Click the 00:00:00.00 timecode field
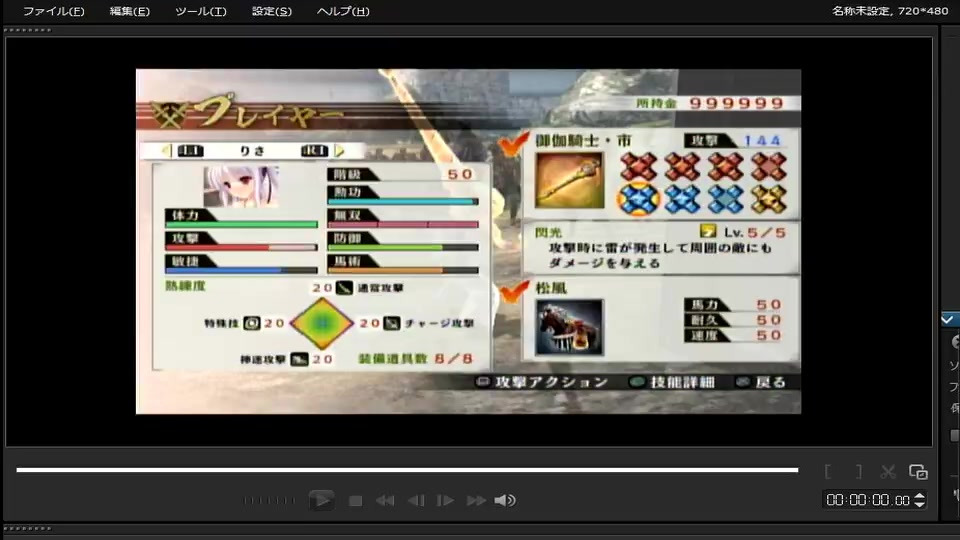This screenshot has height=540, width=960. pyautogui.click(x=868, y=500)
